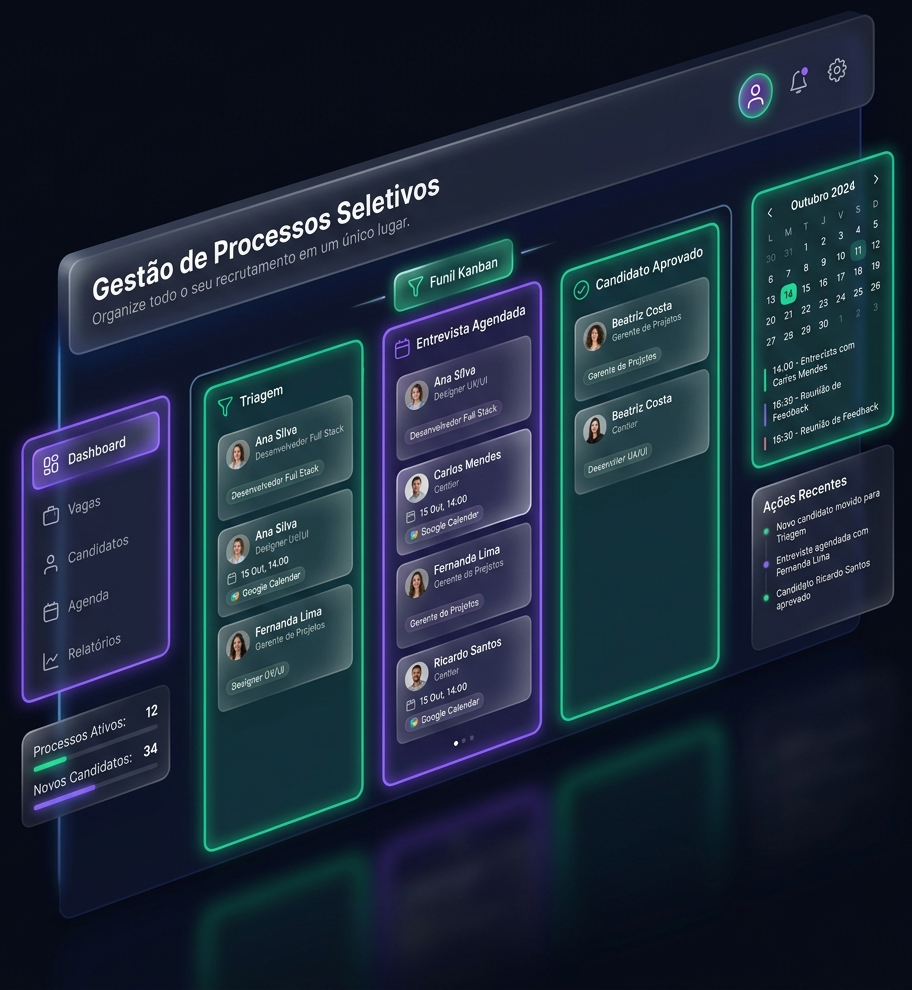Click Fernanda Lima avatar in Triagem column
Image resolution: width=912 pixels, height=990 pixels.
[x=237, y=646]
